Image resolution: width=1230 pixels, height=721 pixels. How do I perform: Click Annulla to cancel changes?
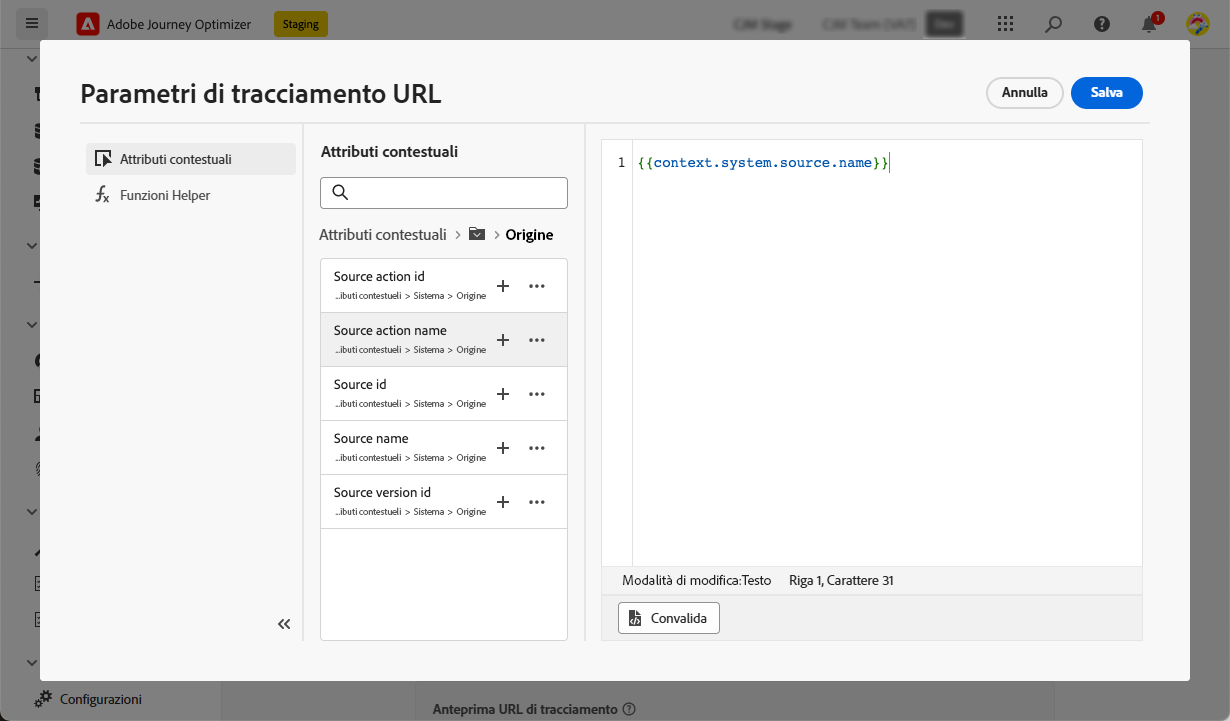pos(1024,92)
